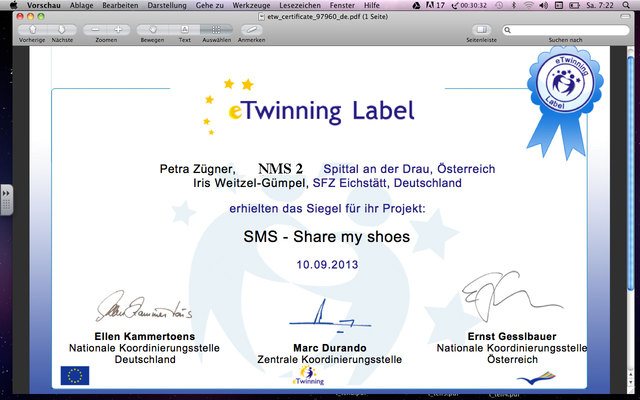Viewport: 640px width, 400px height.
Task: Go to the next page (Nächste)
Action: point(62,30)
